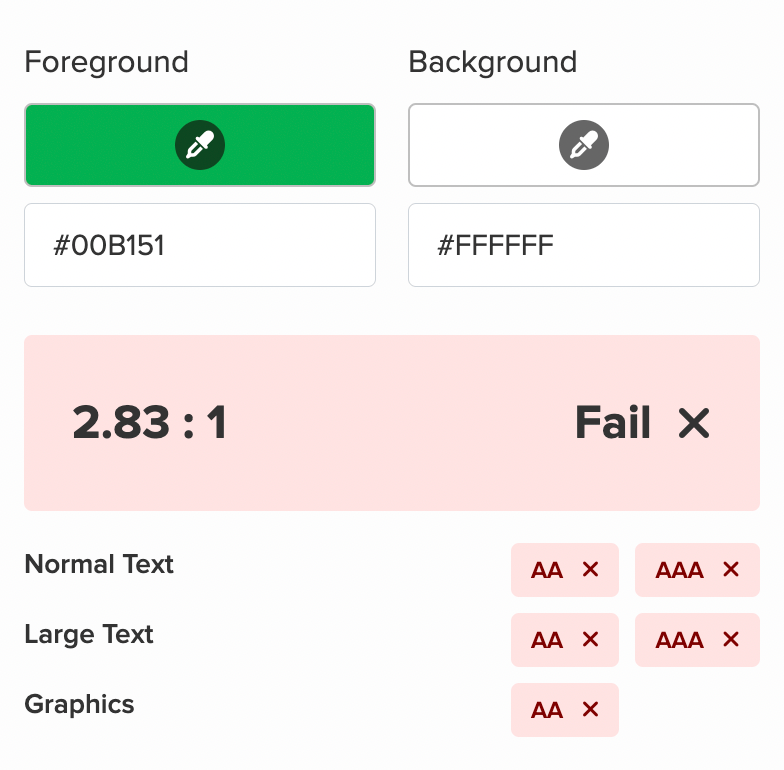Click the background eyedropper icon
The height and width of the screenshot is (770, 784).
(x=584, y=145)
